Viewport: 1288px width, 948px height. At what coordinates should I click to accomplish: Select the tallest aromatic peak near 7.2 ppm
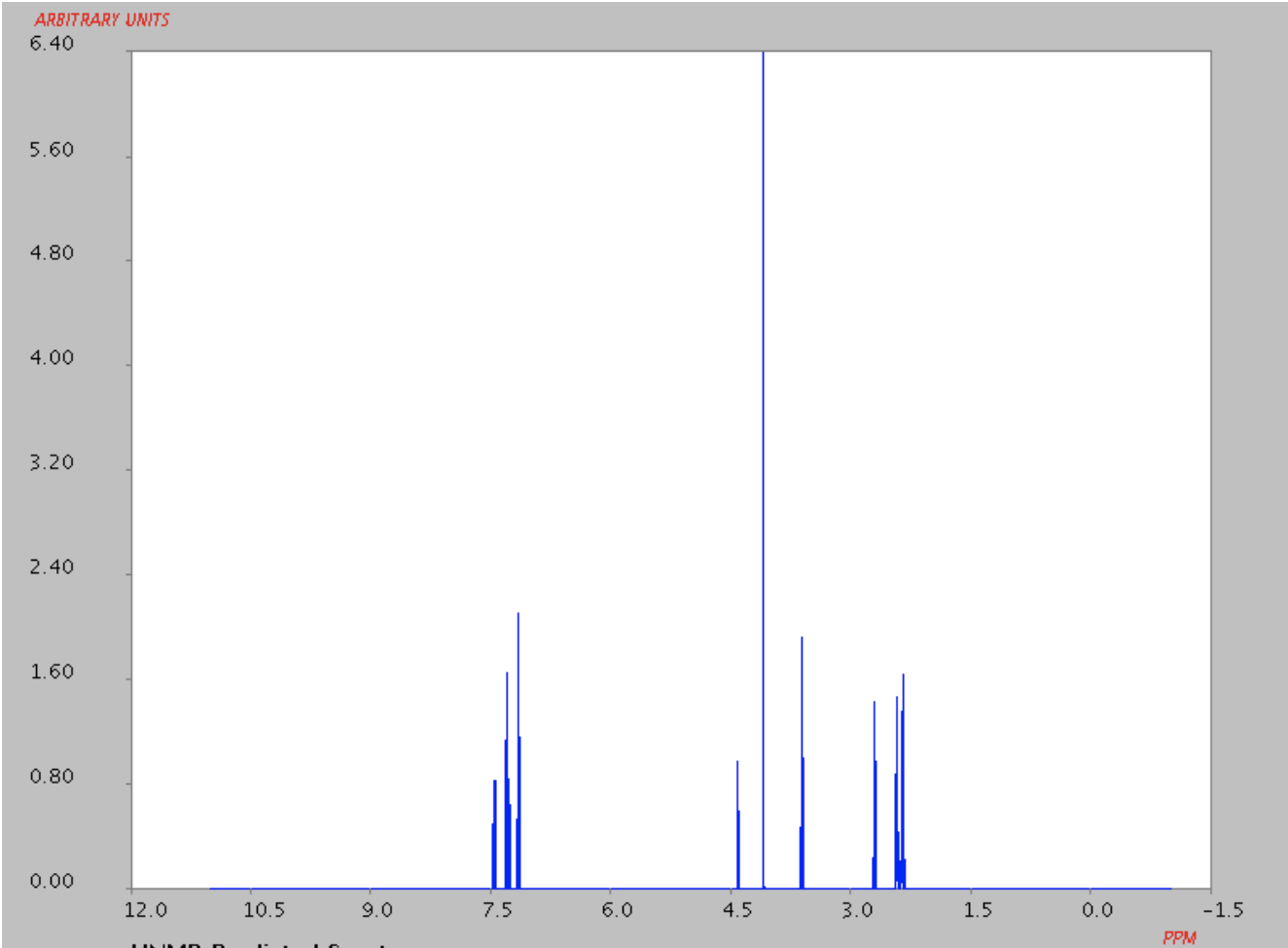point(518,662)
